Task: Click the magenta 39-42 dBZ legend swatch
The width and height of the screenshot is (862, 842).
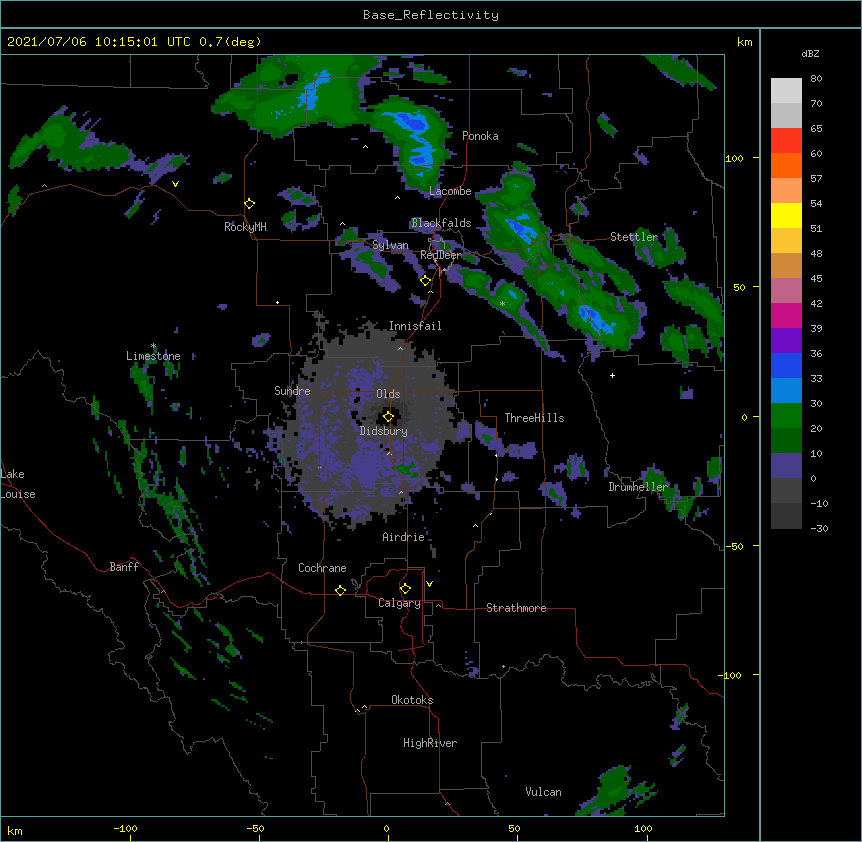Action: (786, 316)
